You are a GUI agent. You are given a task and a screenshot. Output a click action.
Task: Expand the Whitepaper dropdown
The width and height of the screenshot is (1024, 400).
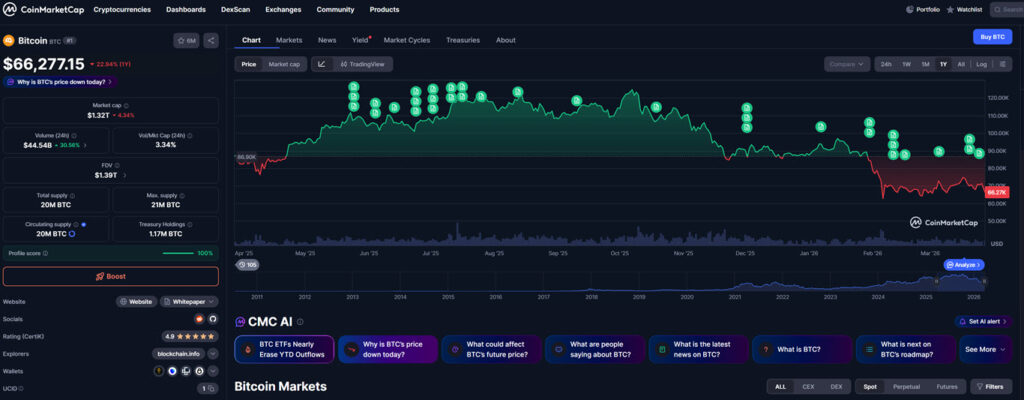tap(190, 301)
